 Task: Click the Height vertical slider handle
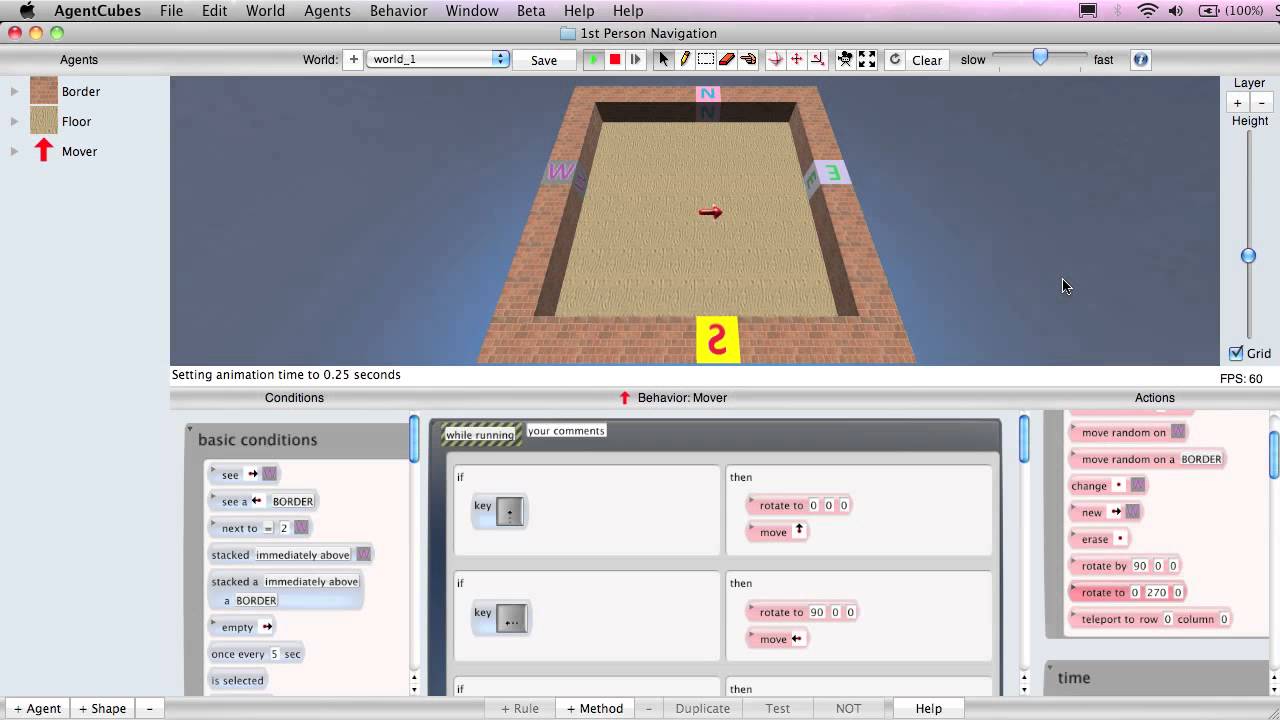[1248, 256]
